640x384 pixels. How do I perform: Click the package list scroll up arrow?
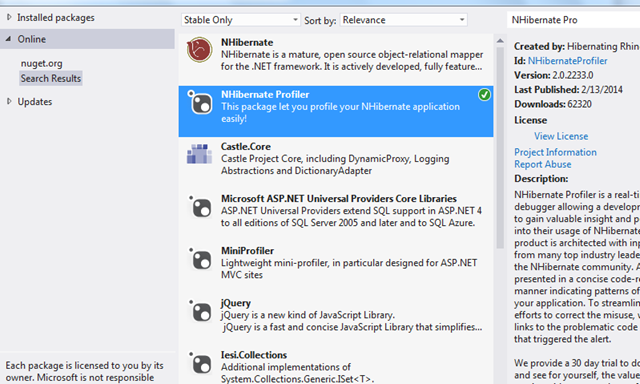pos(500,41)
